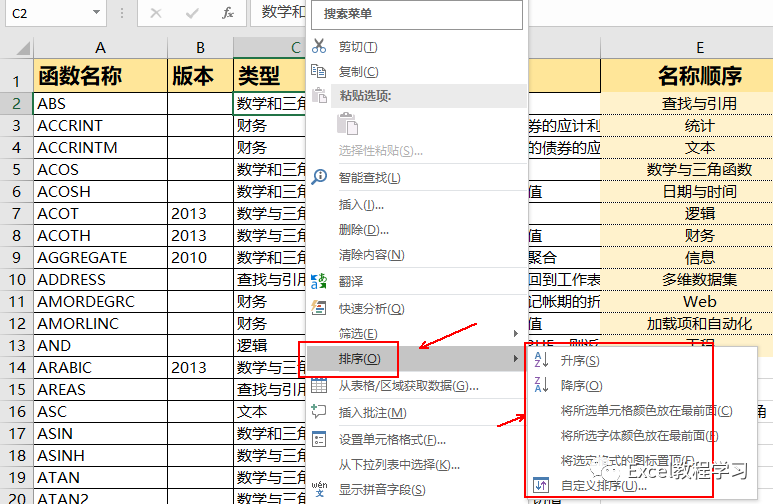
Task: Choose 设置单元格格式(F)... entry
Action: click(x=392, y=439)
